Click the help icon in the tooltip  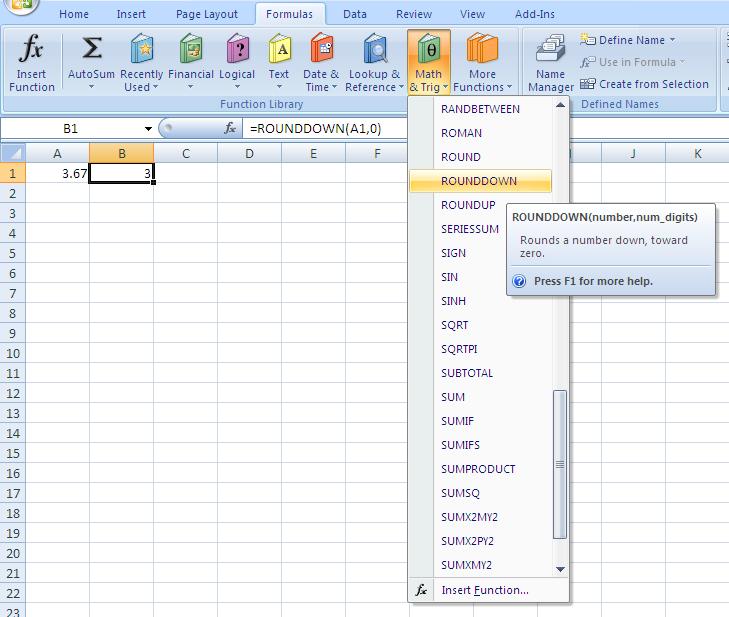tap(519, 281)
